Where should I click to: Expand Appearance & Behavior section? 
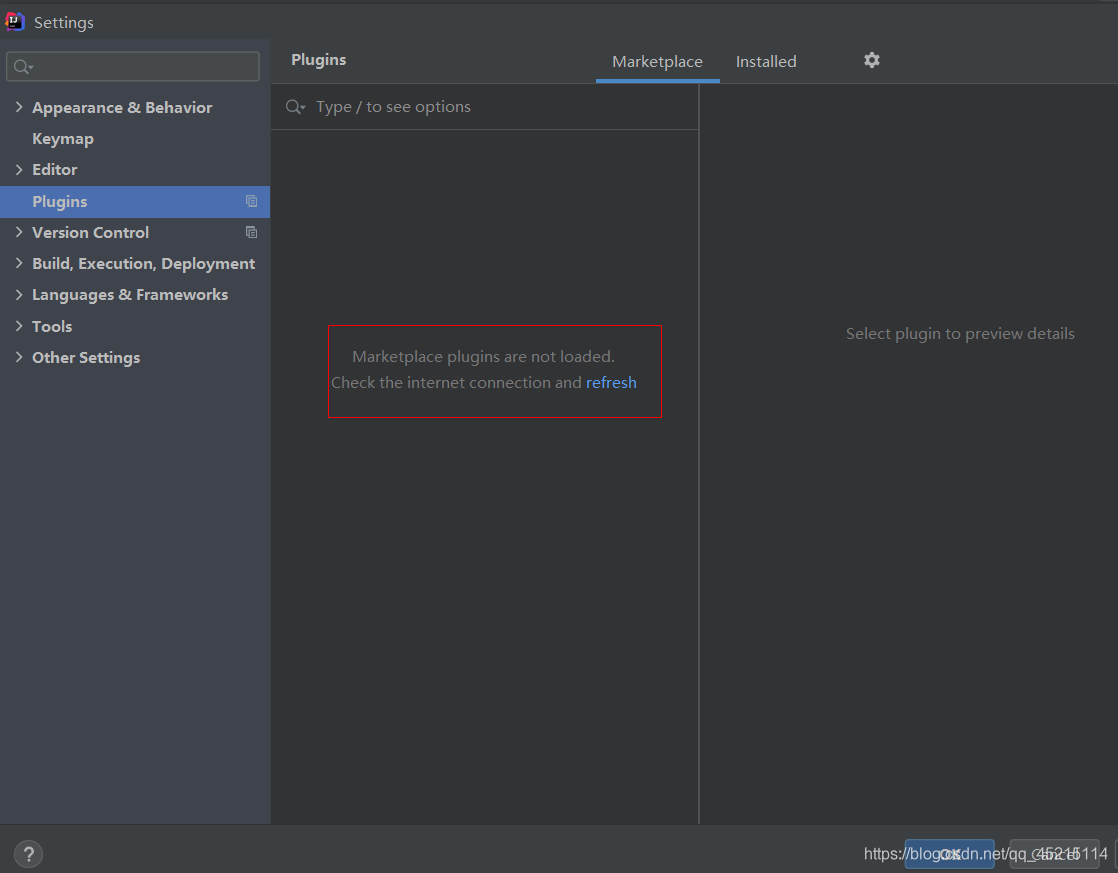19,107
